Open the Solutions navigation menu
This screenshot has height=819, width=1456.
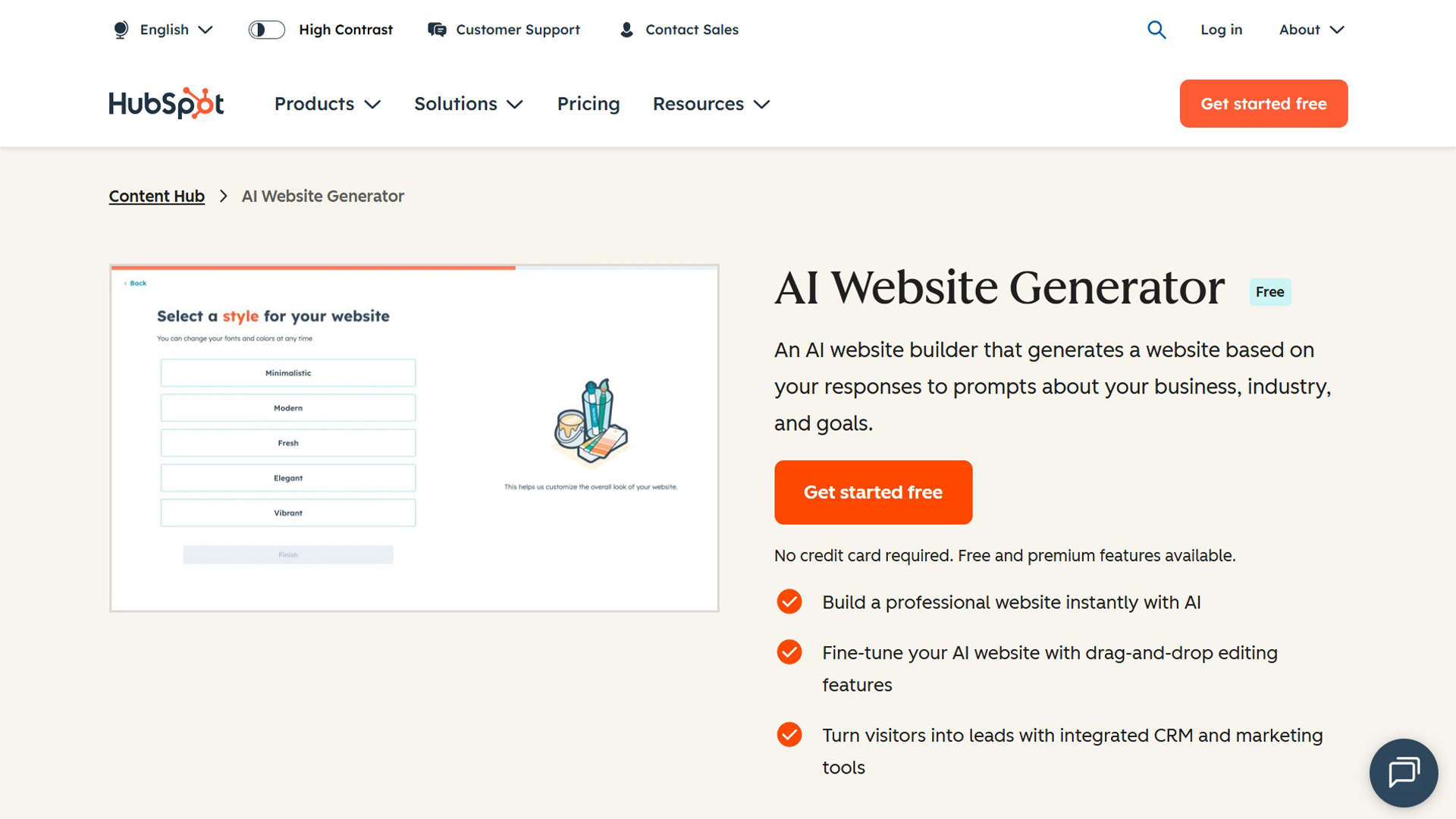[468, 104]
